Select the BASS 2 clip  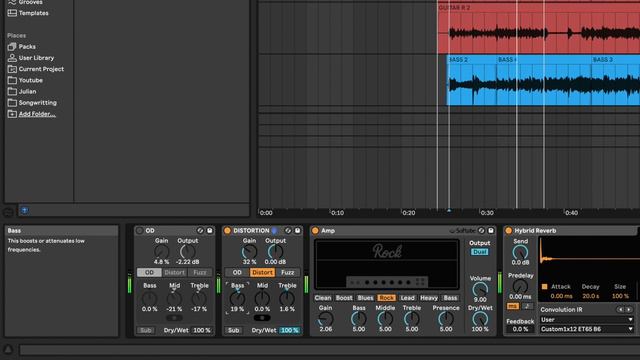[x=472, y=80]
